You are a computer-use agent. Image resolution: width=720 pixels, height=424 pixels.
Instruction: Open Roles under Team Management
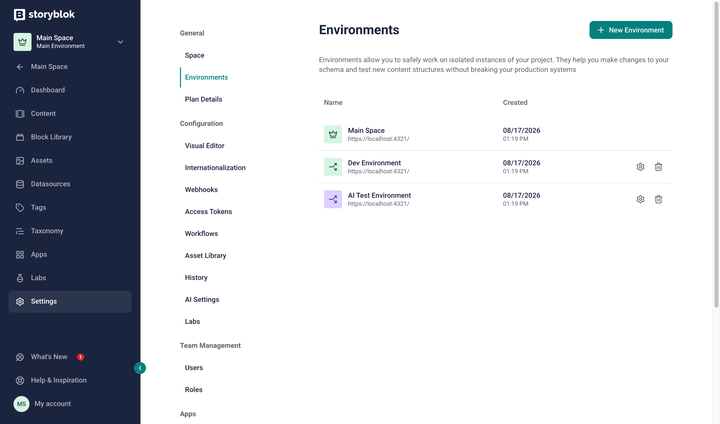coord(193,390)
